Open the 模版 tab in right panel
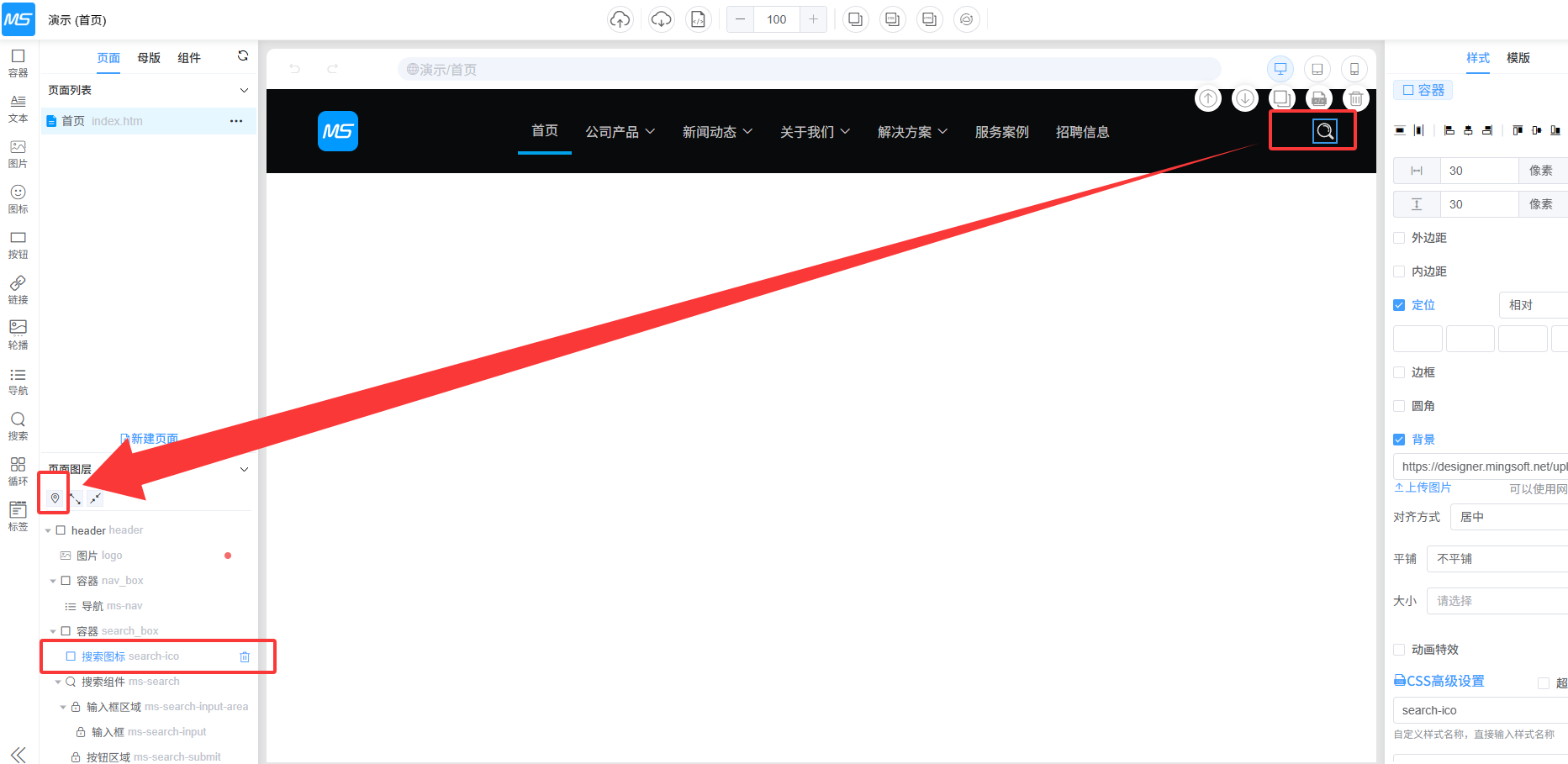The image size is (1568, 764). [1518, 58]
